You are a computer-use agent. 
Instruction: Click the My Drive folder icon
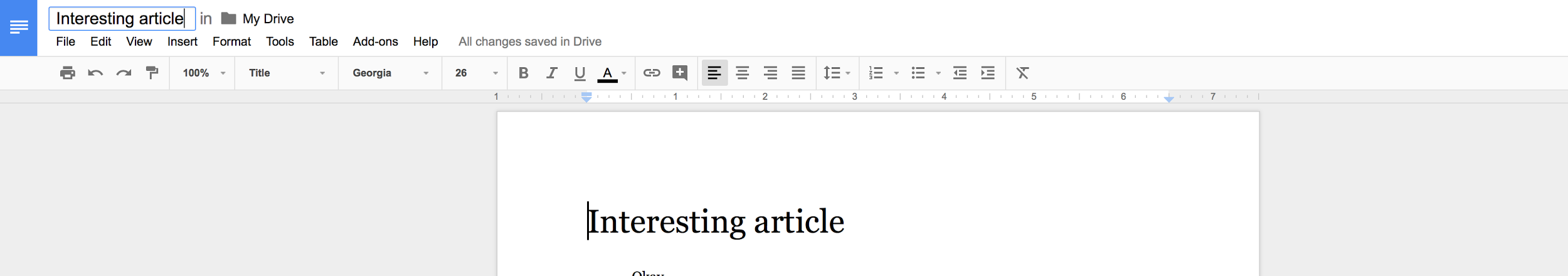[229, 18]
